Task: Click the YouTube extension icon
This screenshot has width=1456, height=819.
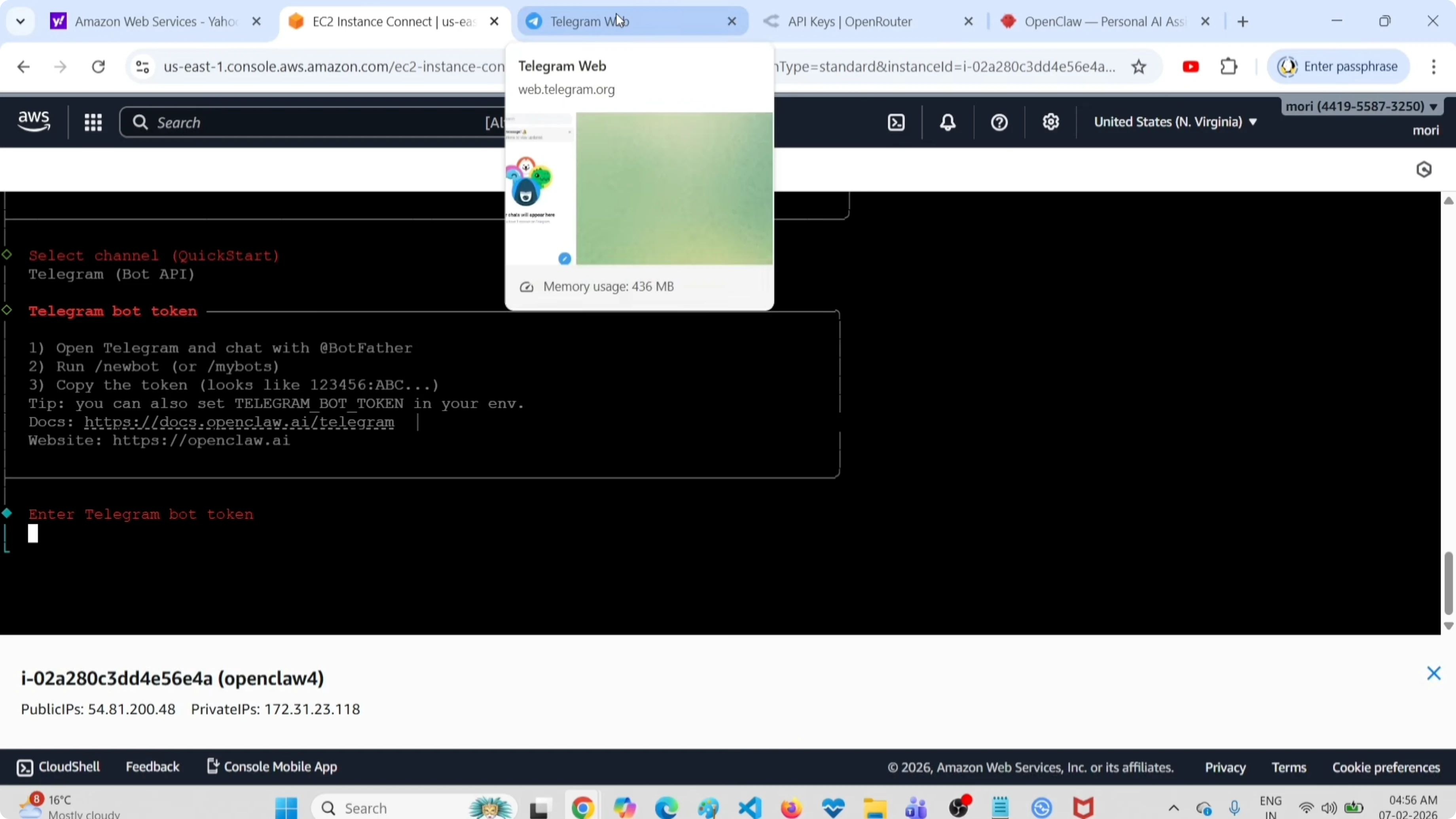Action: click(1191, 67)
